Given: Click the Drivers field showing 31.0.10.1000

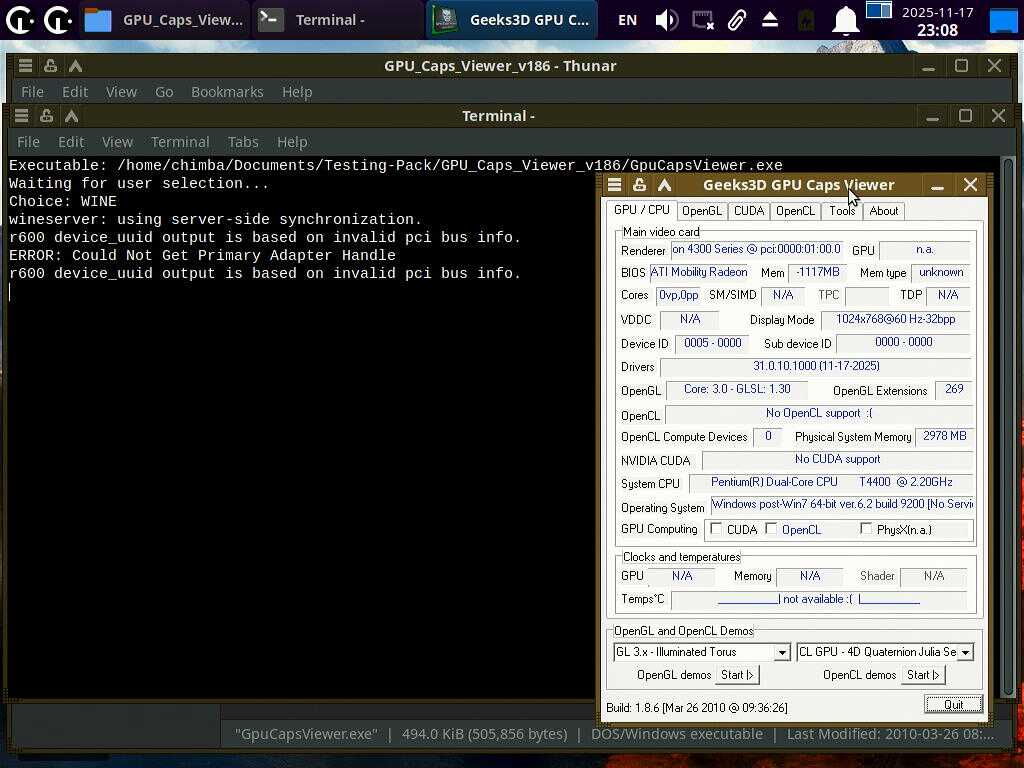Looking at the screenshot, I should pyautogui.click(x=816, y=366).
